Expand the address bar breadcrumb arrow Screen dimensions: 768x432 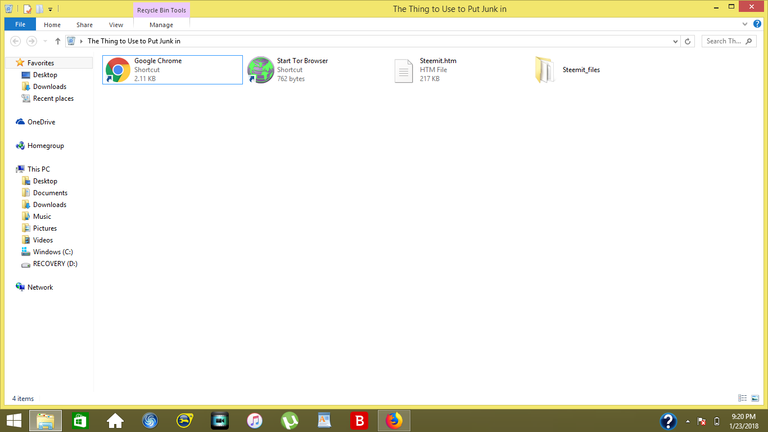point(81,41)
